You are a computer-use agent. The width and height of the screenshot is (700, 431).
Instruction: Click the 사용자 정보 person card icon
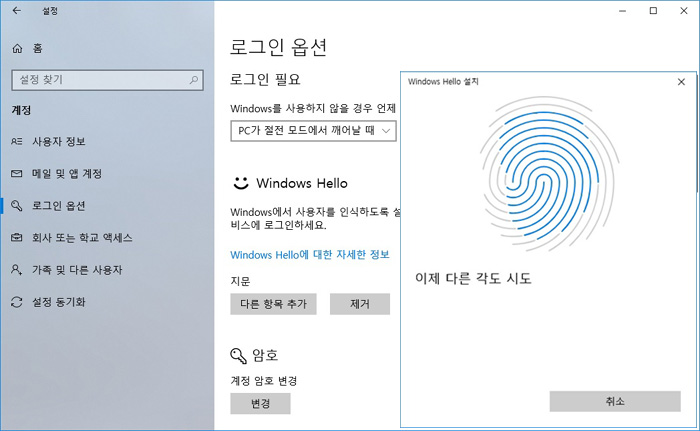(17, 142)
